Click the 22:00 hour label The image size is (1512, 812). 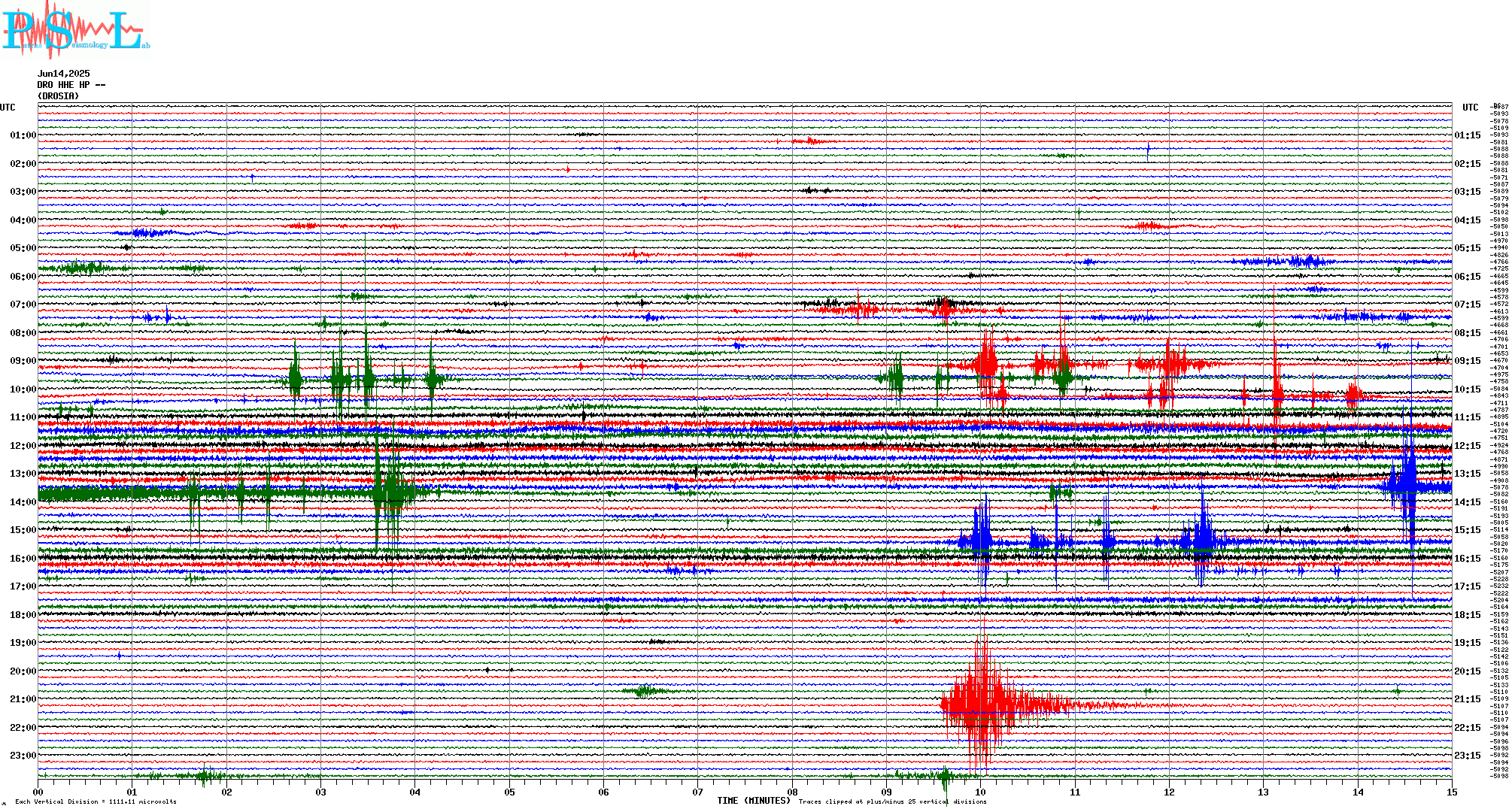tap(23, 728)
